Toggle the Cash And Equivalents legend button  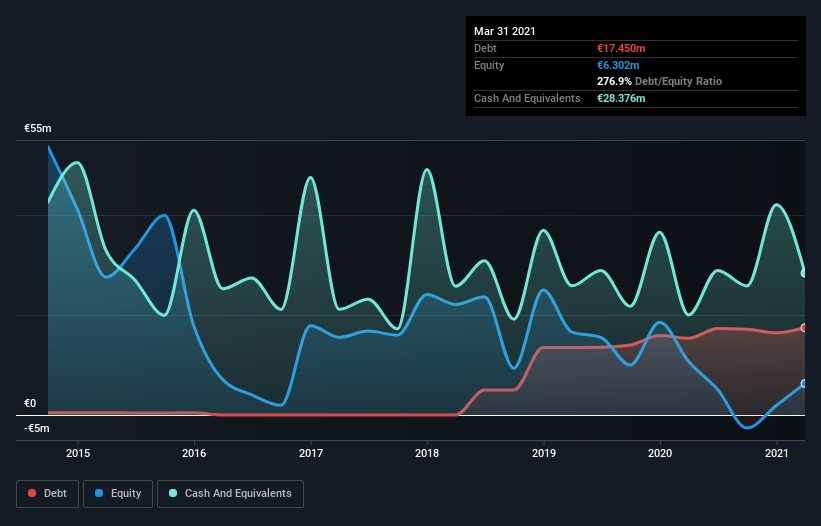click(230, 494)
